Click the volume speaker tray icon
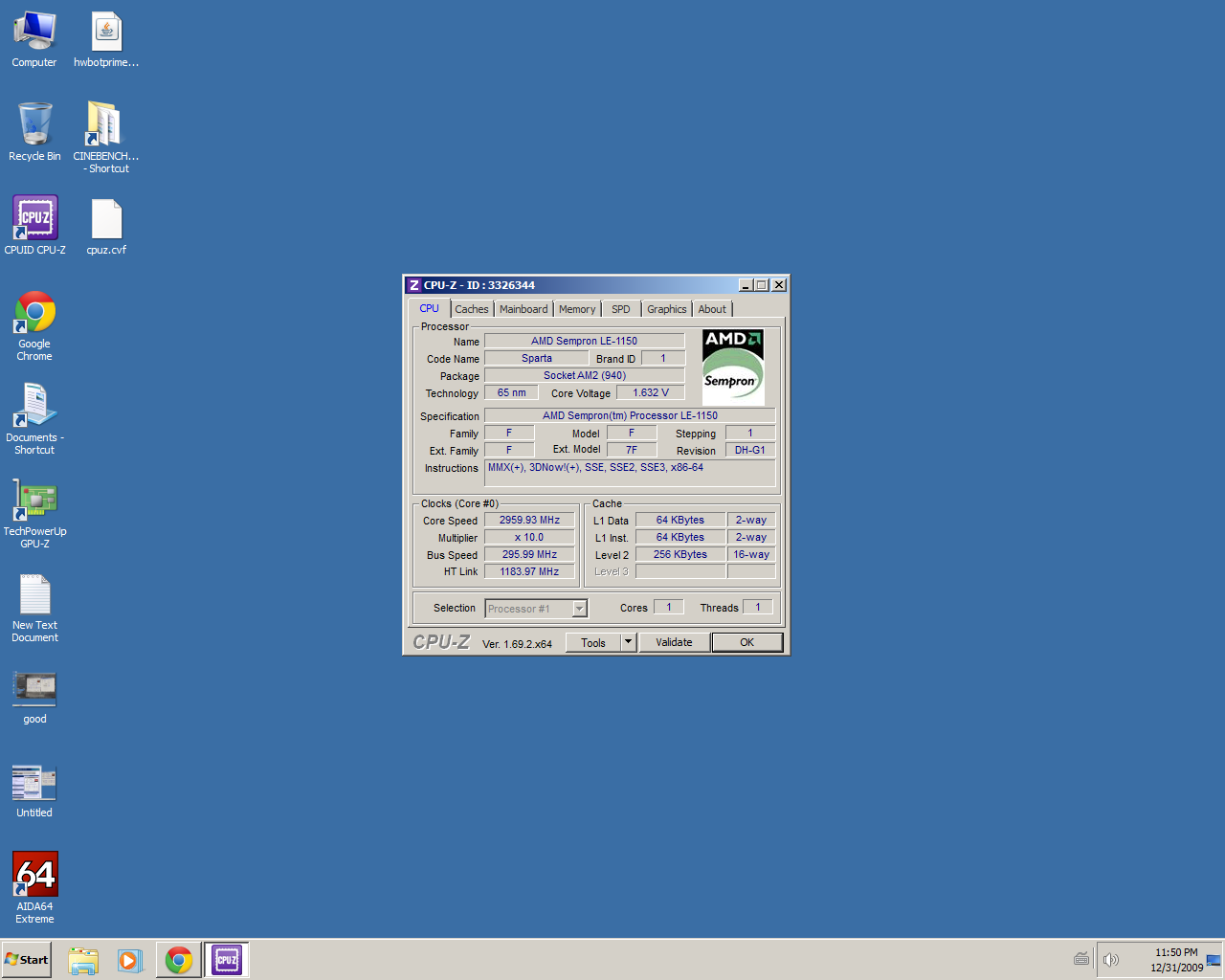The image size is (1225, 980). [1110, 960]
